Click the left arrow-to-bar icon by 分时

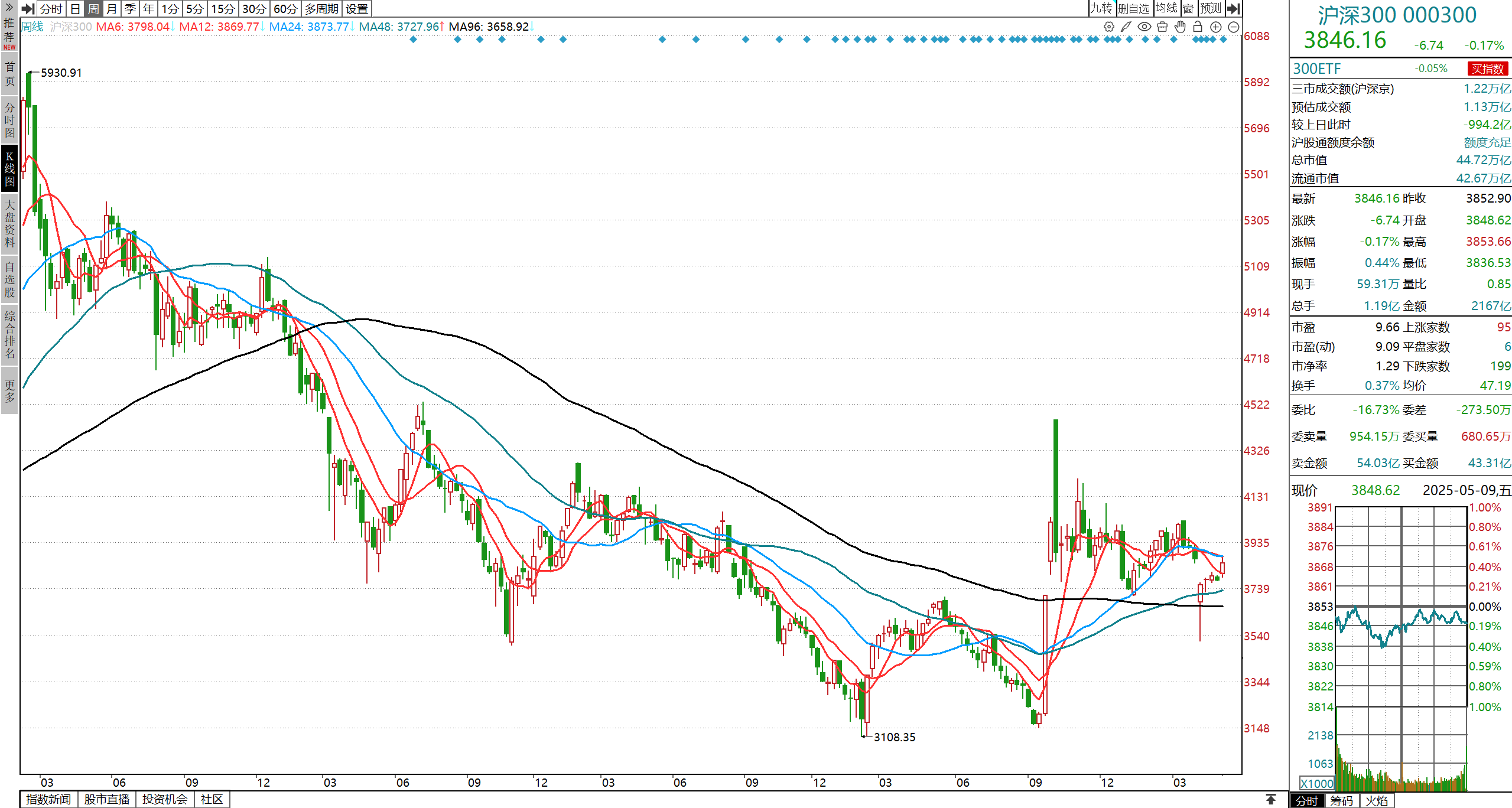28,9
